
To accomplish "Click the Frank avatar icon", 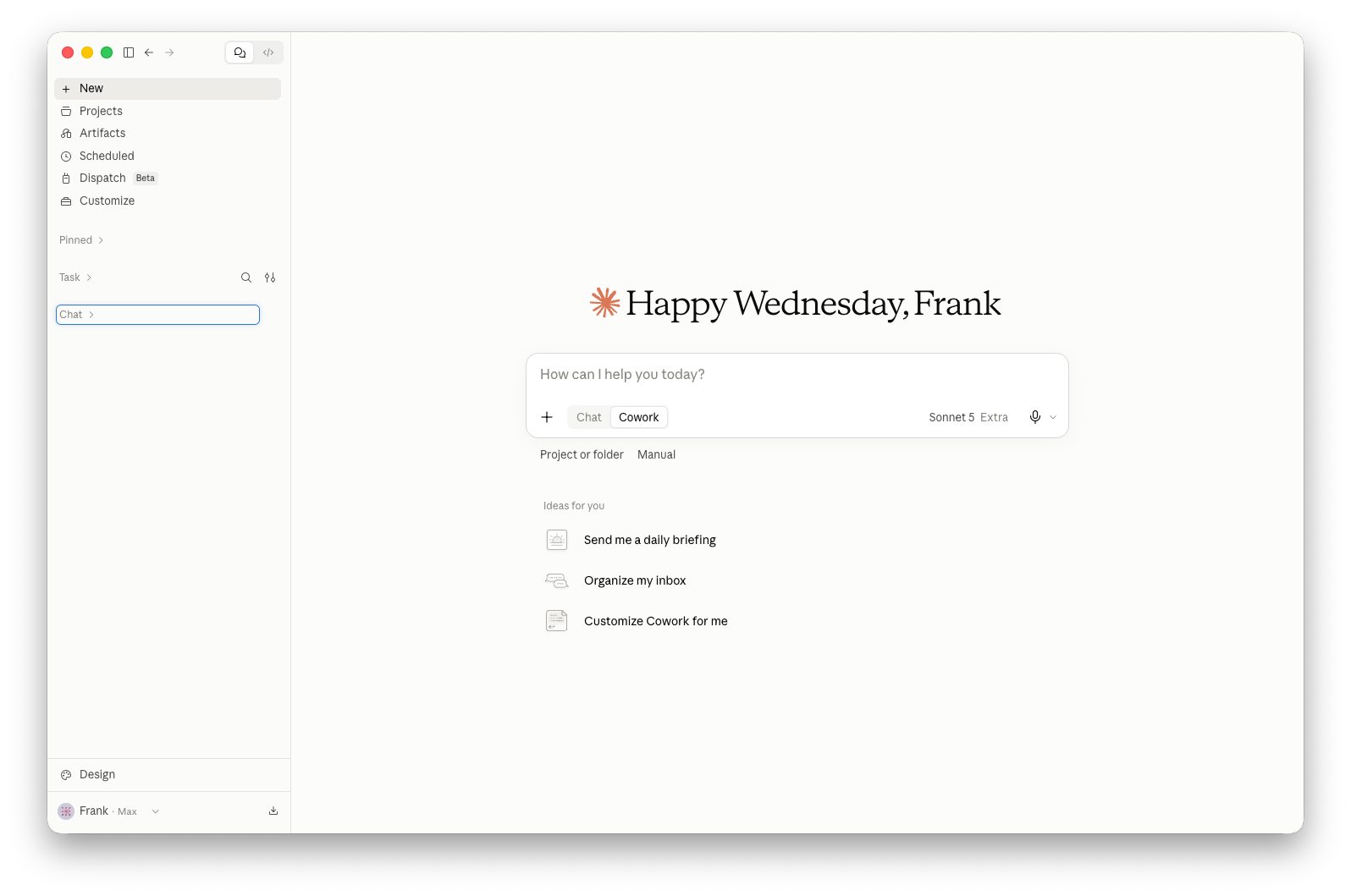I will pos(66,811).
